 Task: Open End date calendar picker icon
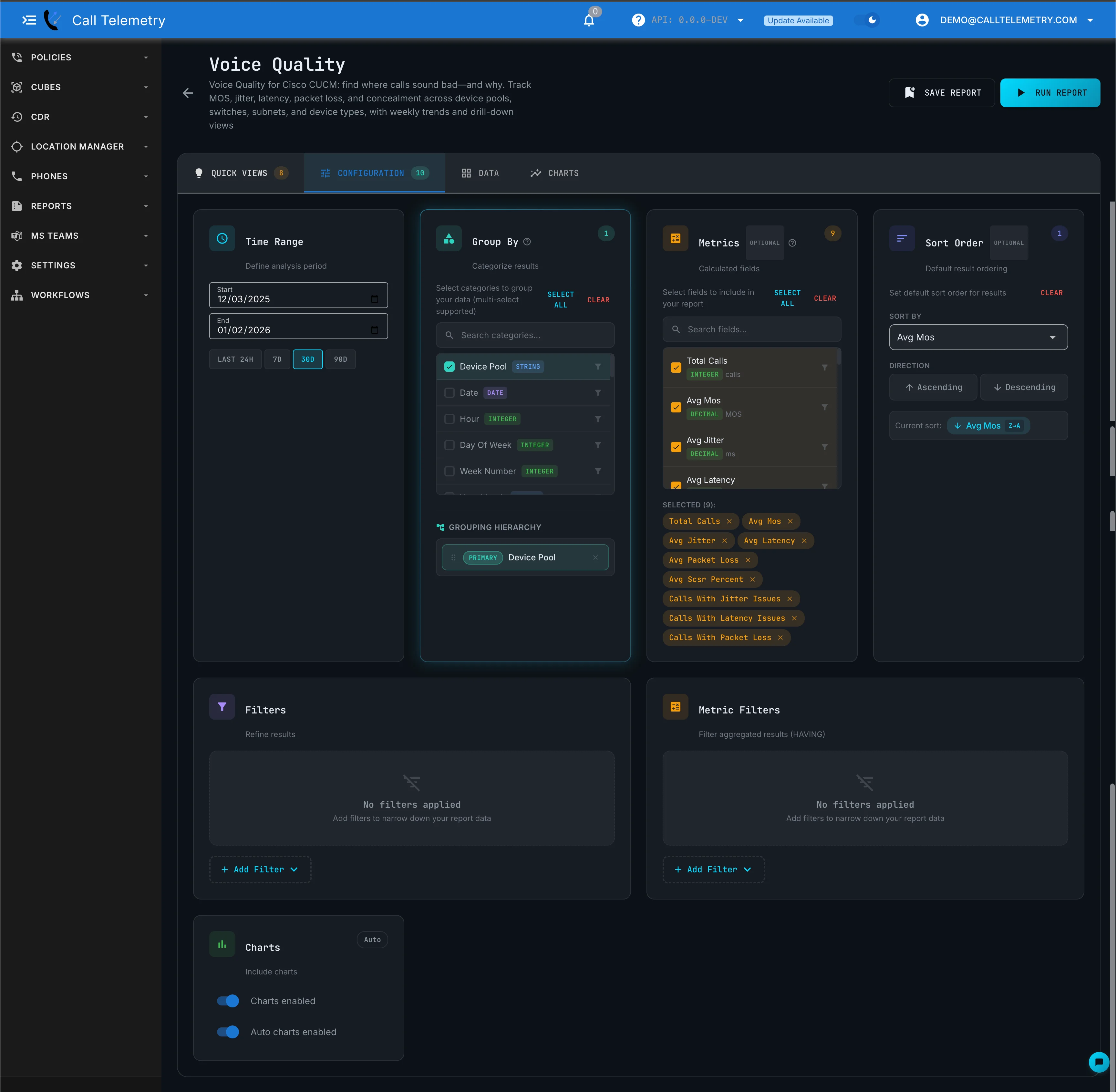[375, 330]
